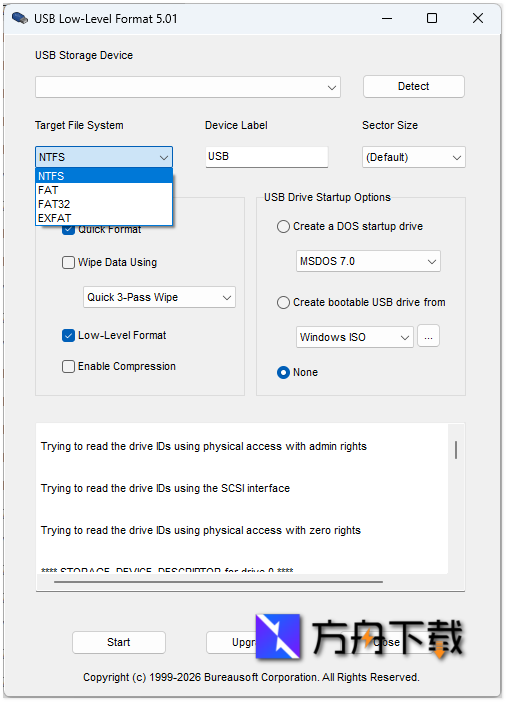Close the USB Low-Level Format window
This screenshot has height=702, width=506.
[478, 18]
